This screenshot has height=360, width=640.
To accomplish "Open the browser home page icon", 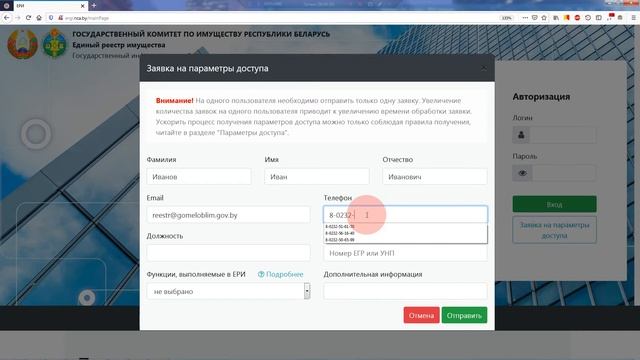I will [x=39, y=18].
